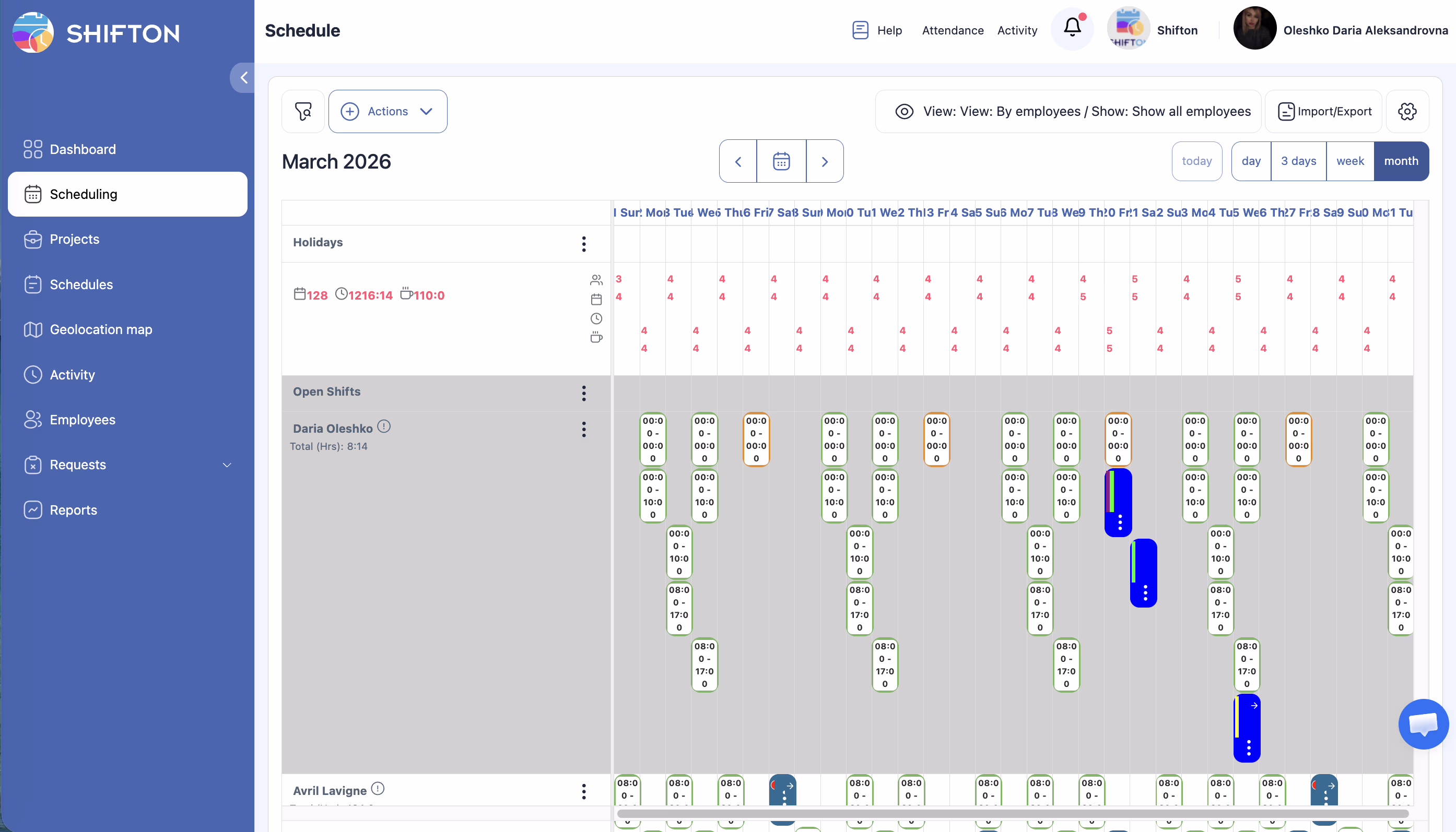
Task: Open the chat support bubble
Action: coord(1423,723)
